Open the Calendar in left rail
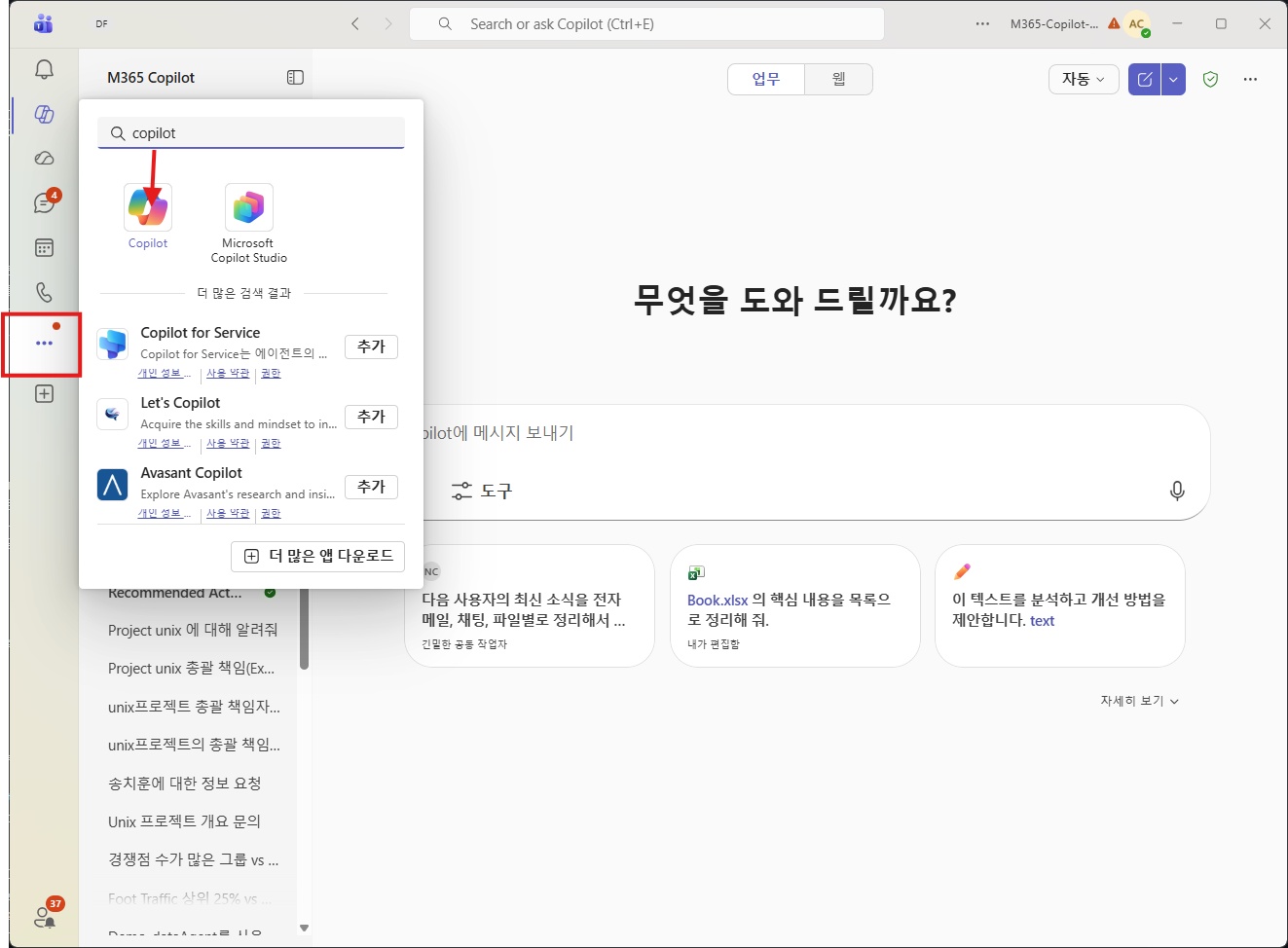This screenshot has height=948, width=1288. pyautogui.click(x=44, y=247)
